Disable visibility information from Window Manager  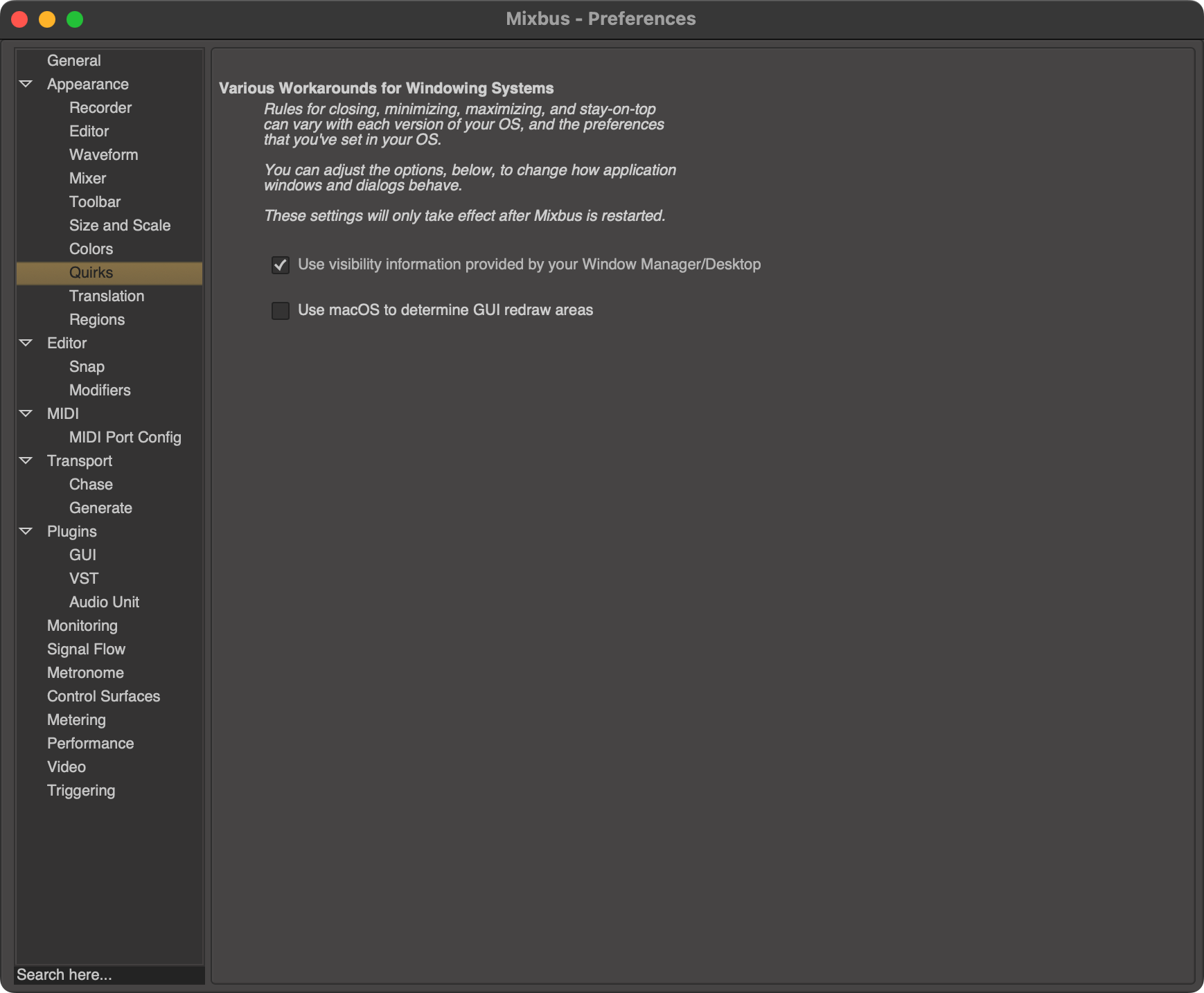pos(280,265)
